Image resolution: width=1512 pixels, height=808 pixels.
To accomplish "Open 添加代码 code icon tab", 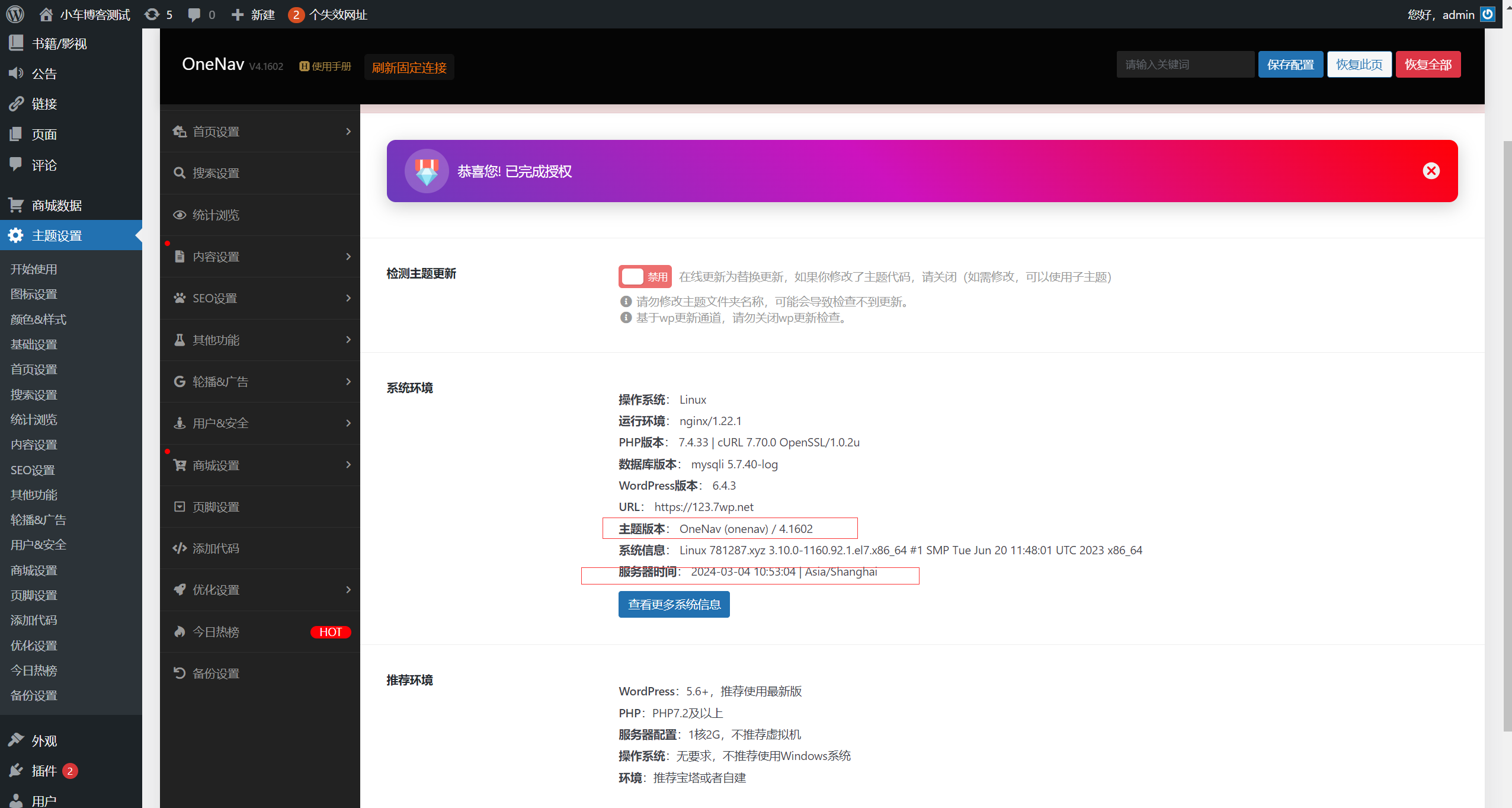I will (x=260, y=548).
